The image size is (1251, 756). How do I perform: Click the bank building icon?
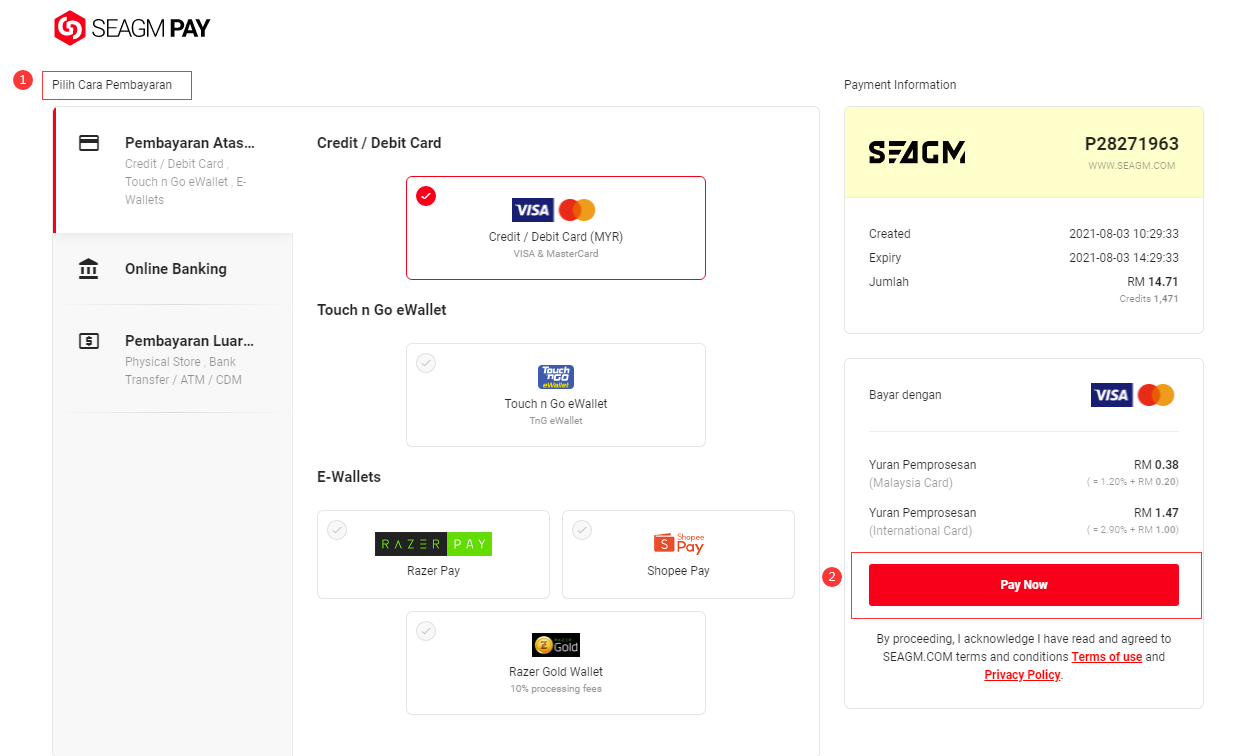[89, 269]
